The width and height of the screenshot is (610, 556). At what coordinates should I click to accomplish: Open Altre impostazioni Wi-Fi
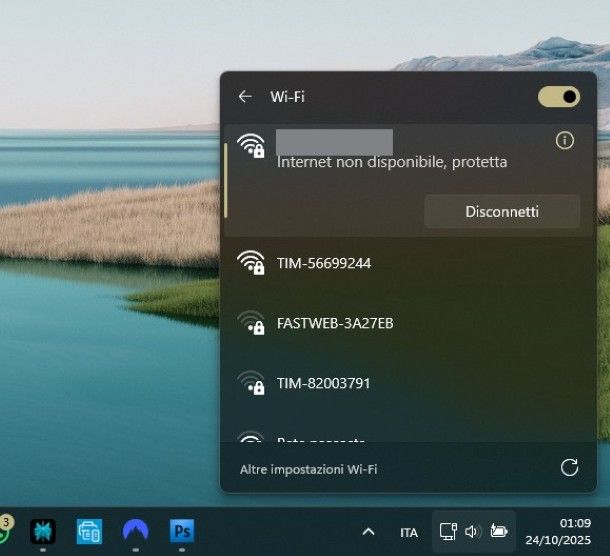click(x=309, y=469)
